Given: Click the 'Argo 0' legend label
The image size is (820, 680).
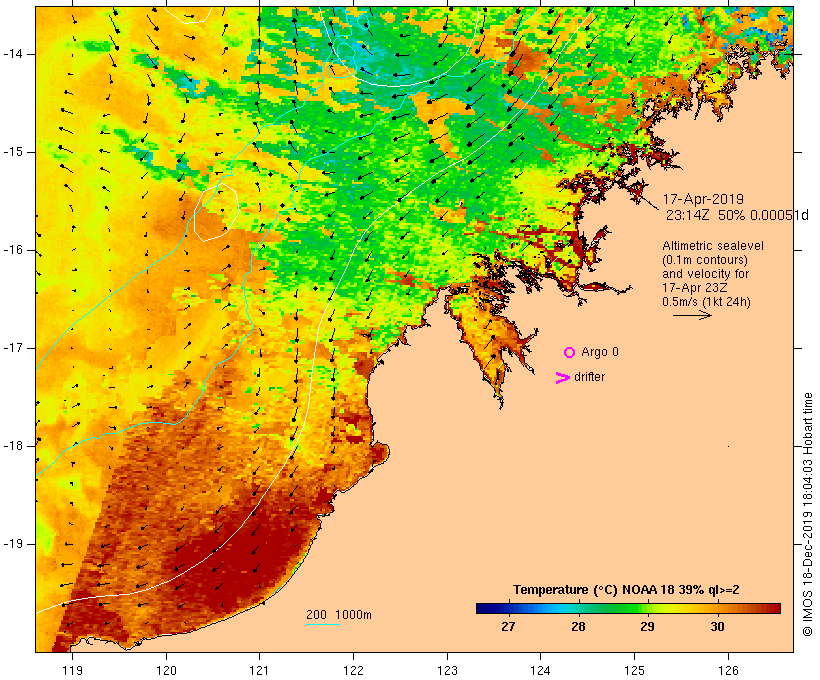Looking at the screenshot, I should pos(600,352).
